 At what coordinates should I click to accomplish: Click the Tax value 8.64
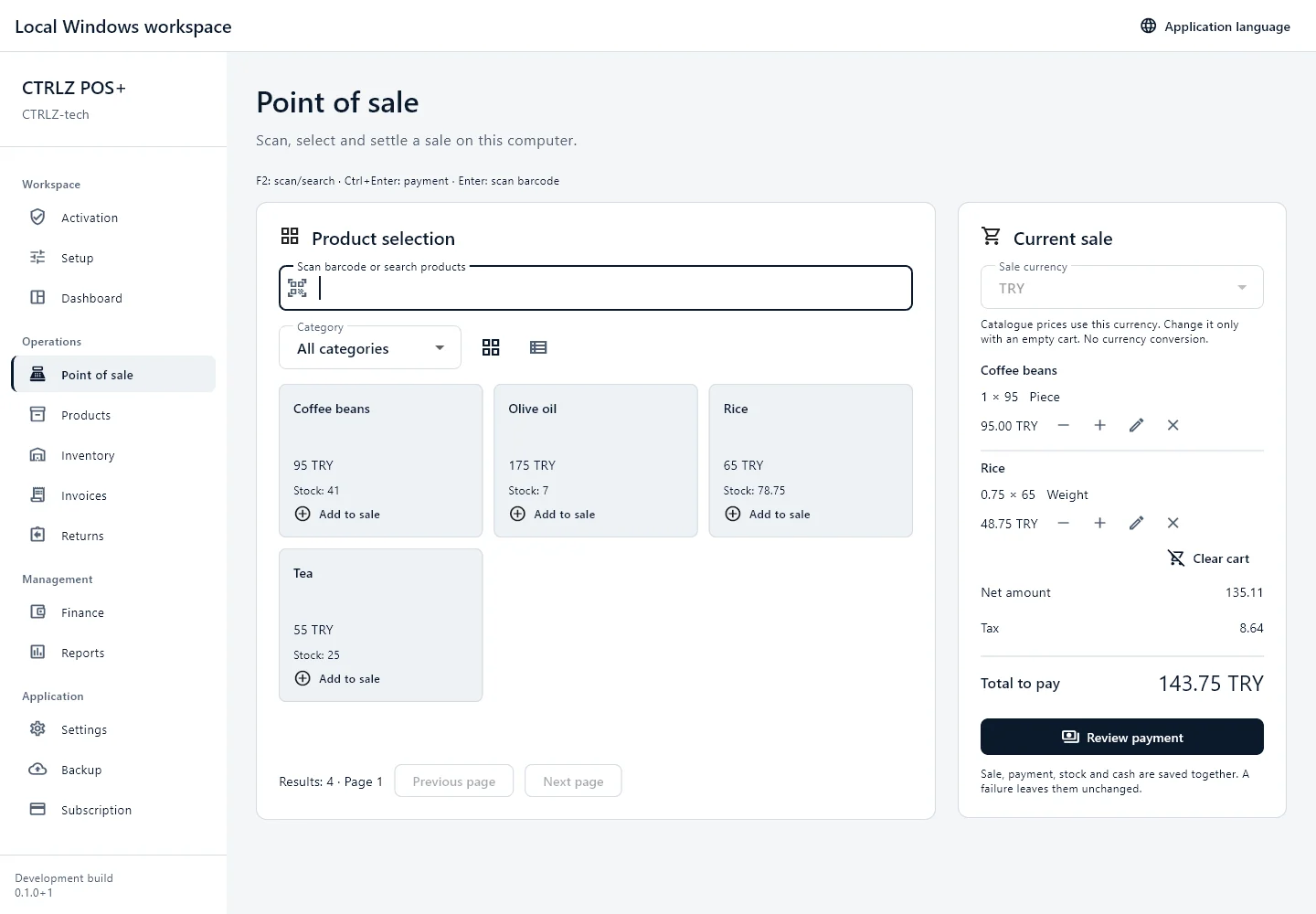pos(1251,628)
